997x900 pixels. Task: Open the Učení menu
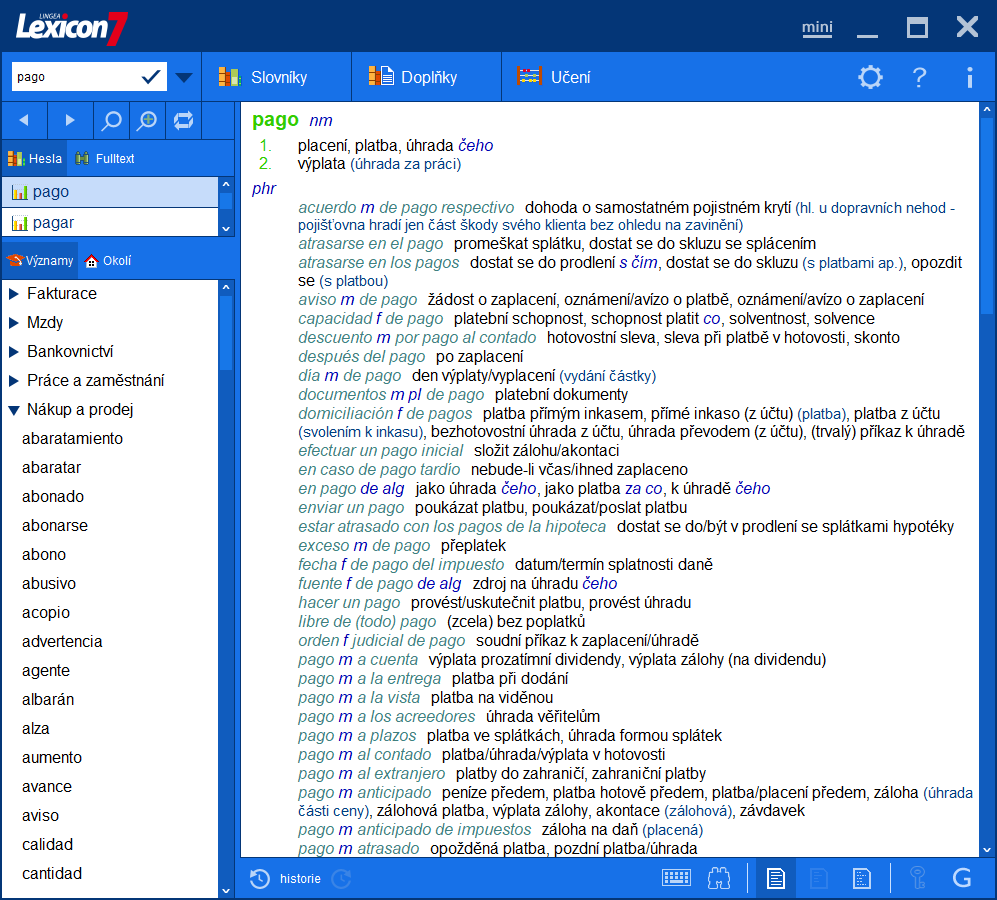(x=554, y=77)
